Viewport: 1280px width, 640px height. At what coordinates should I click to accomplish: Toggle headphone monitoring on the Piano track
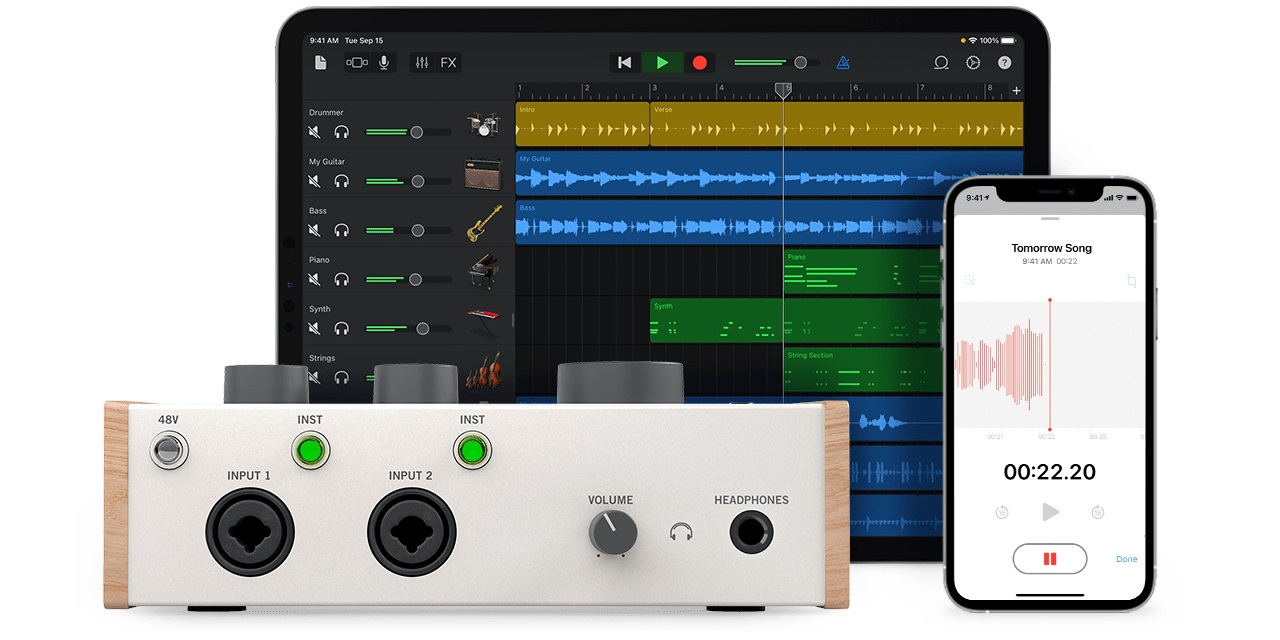pyautogui.click(x=342, y=279)
